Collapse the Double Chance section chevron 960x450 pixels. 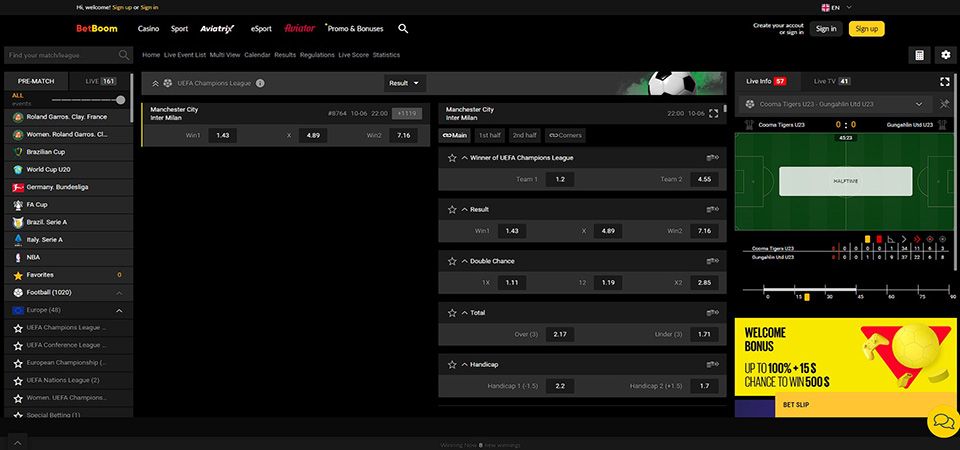point(464,261)
